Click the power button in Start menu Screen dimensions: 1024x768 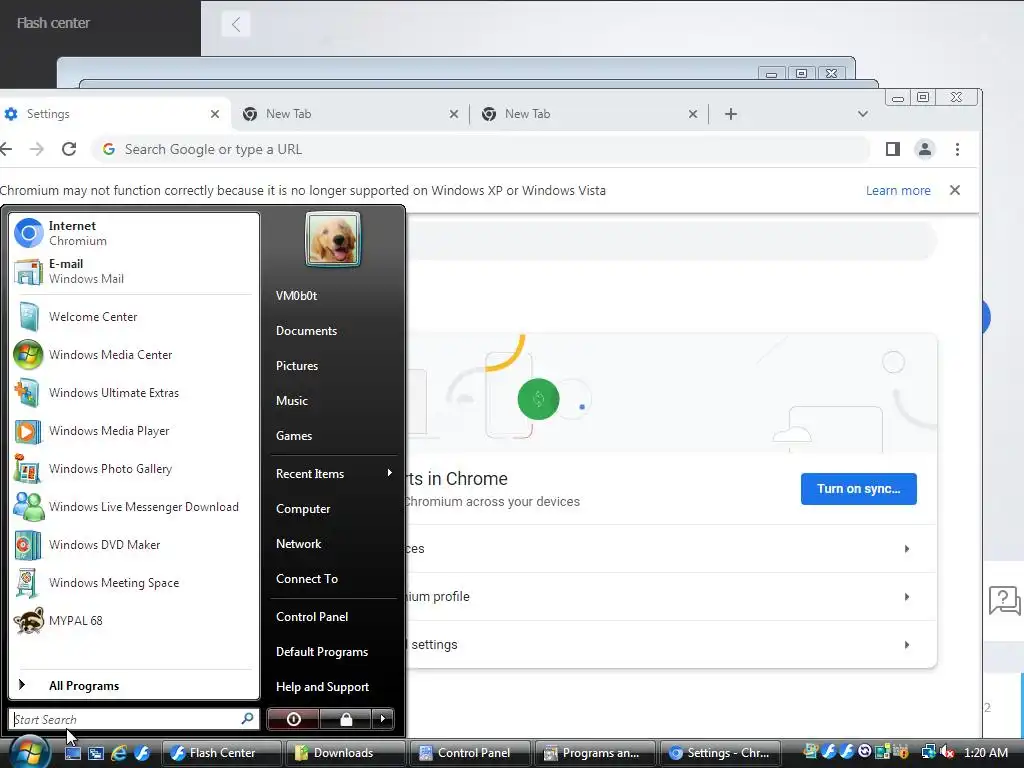[293, 719]
